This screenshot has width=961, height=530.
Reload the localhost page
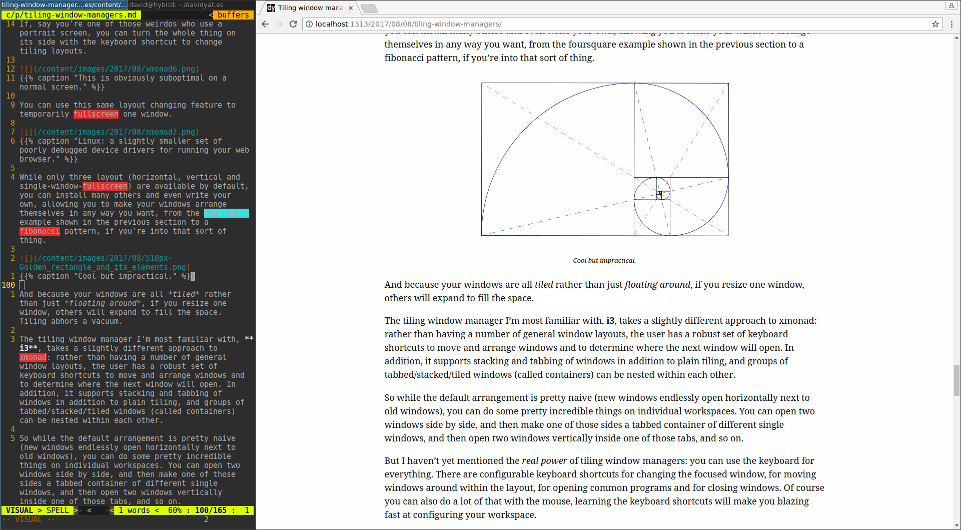point(294,24)
